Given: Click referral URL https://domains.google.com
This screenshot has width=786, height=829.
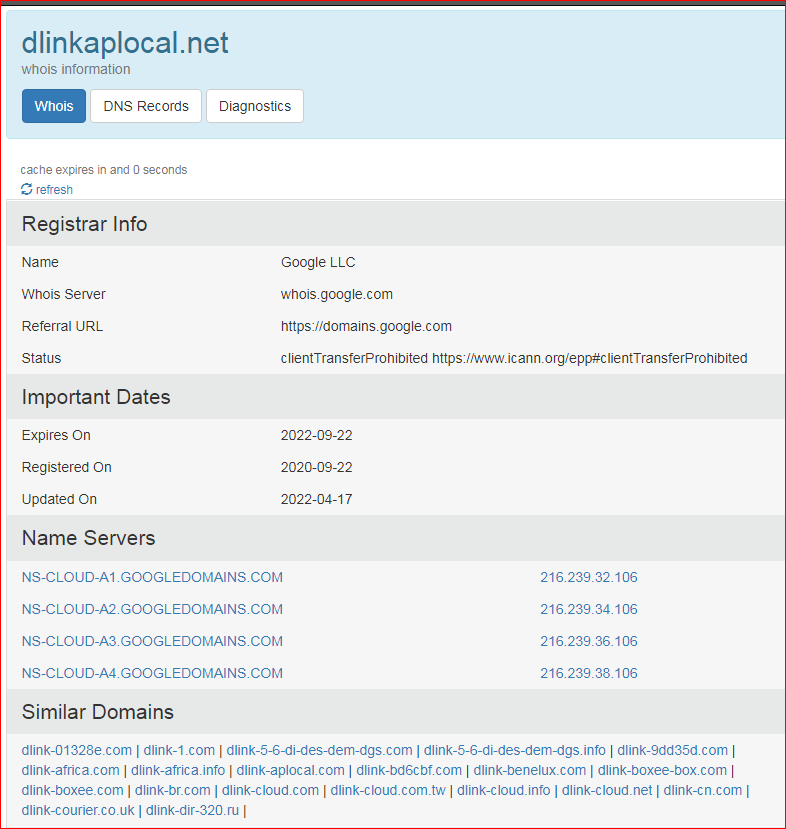Looking at the screenshot, I should (x=366, y=326).
